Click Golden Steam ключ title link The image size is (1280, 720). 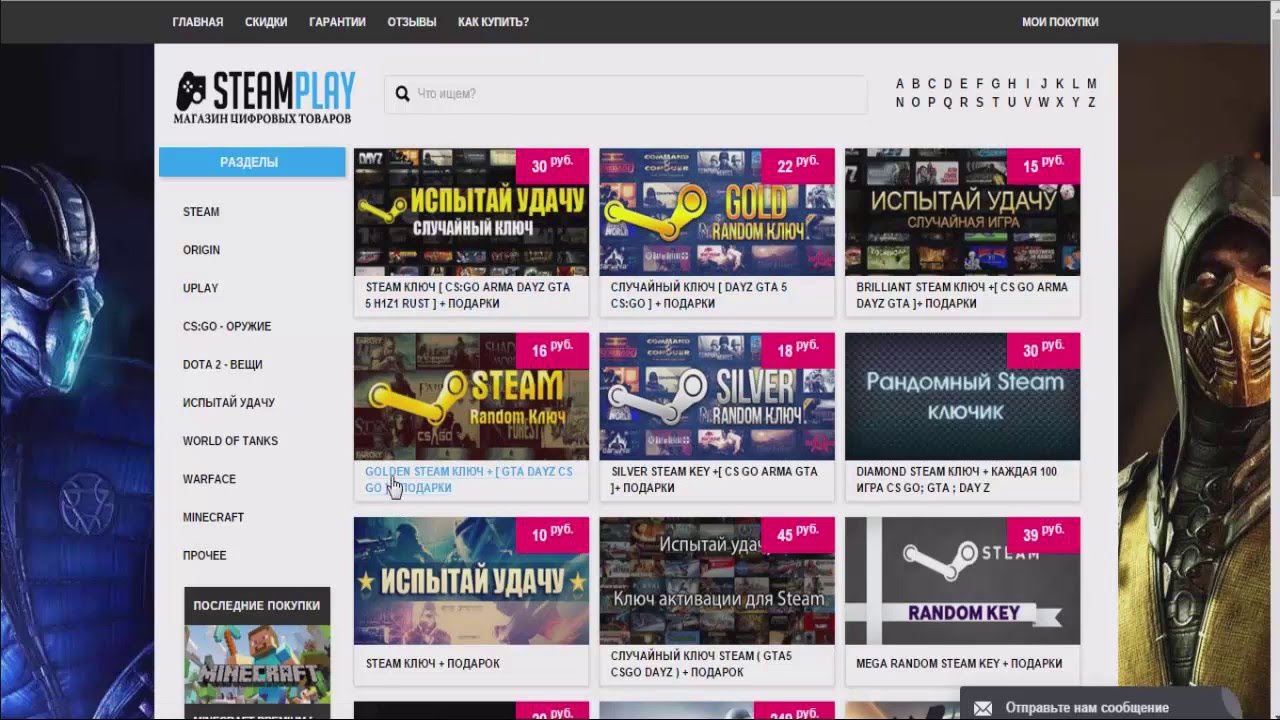[469, 480]
